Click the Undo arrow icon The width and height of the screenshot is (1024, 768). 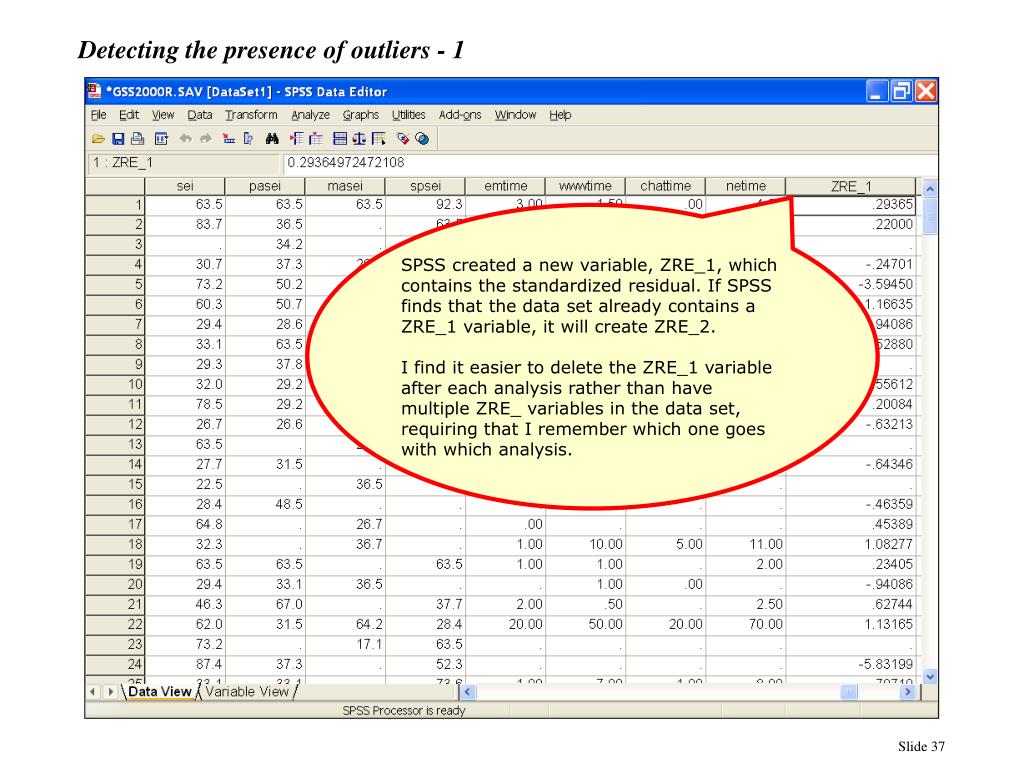point(185,138)
